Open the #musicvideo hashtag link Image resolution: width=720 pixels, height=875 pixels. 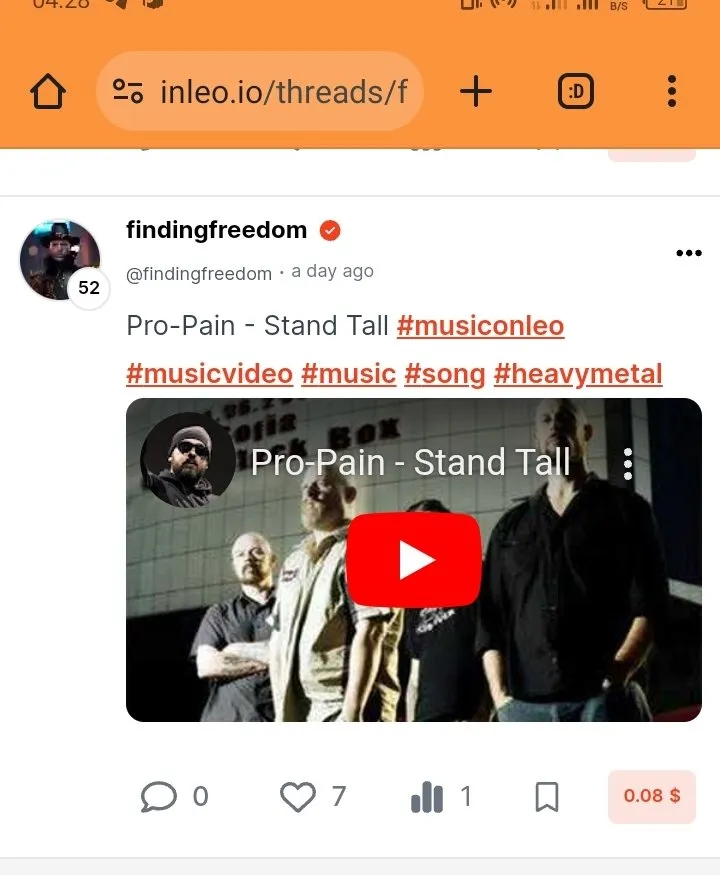(209, 374)
